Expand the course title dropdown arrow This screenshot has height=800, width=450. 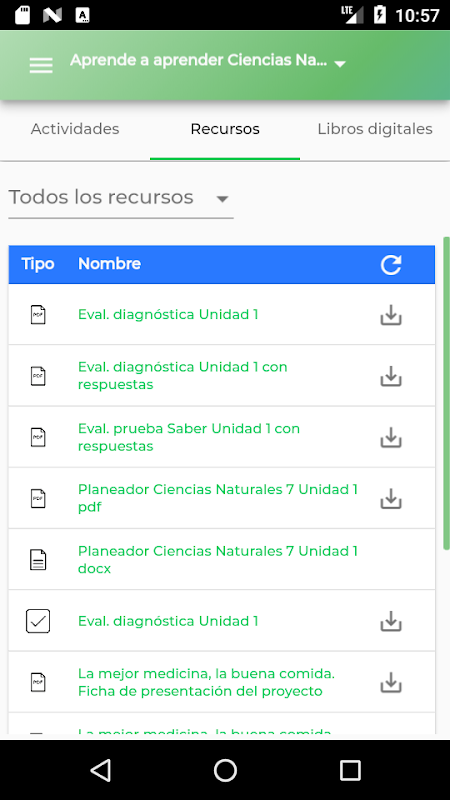[x=340, y=64]
